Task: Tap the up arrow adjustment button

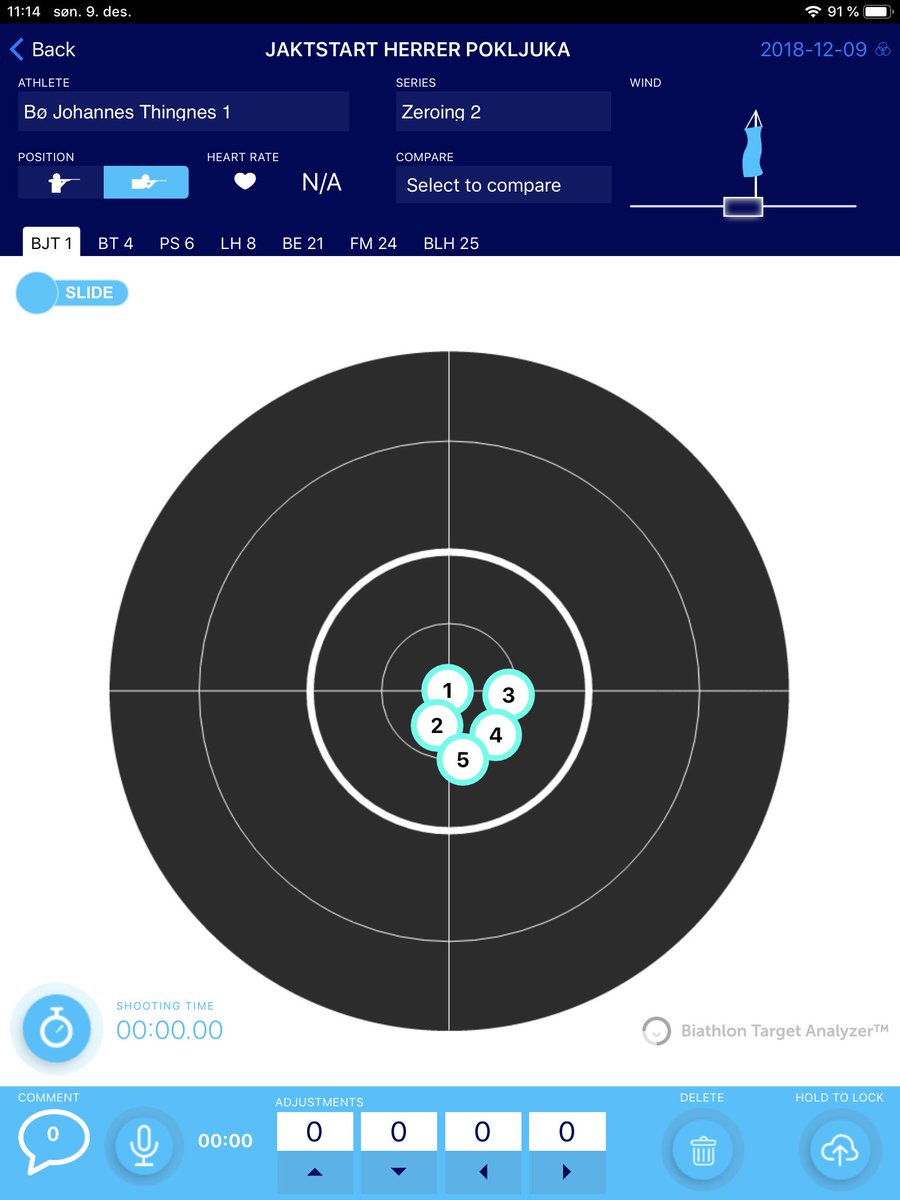Action: coord(314,1172)
